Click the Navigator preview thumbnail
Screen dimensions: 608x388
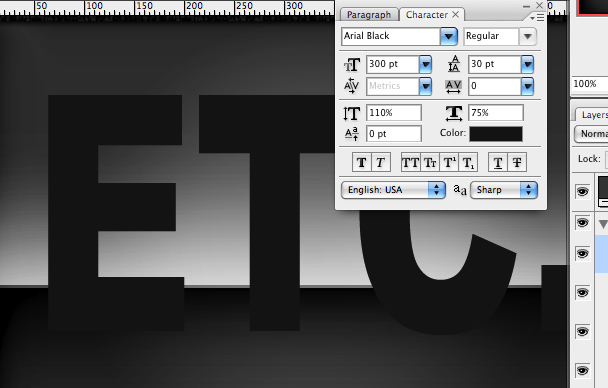tap(592, 8)
